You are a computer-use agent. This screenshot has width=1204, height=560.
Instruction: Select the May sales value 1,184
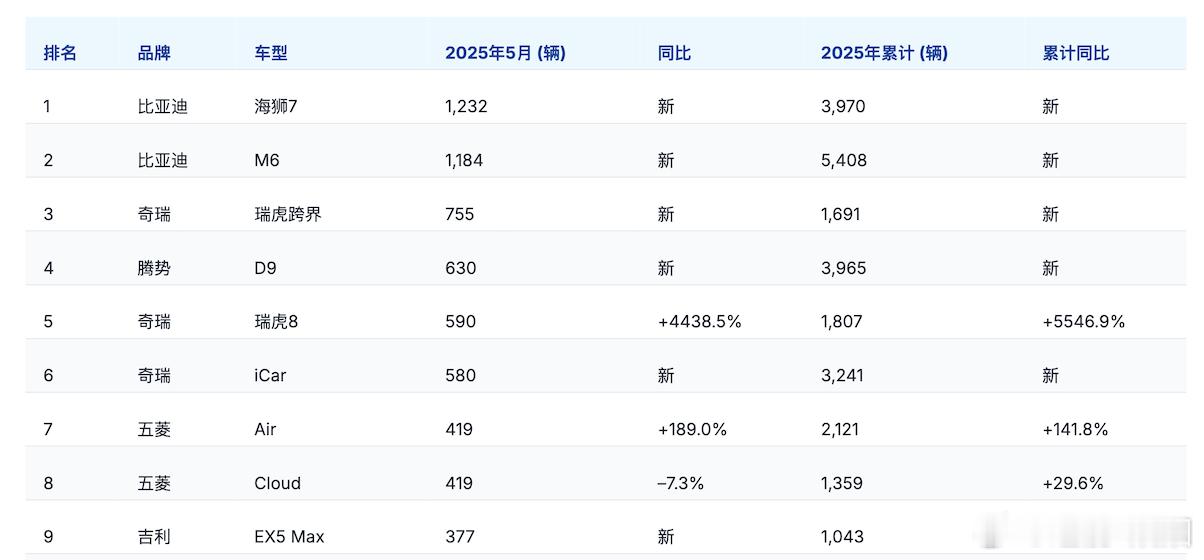click(x=464, y=160)
